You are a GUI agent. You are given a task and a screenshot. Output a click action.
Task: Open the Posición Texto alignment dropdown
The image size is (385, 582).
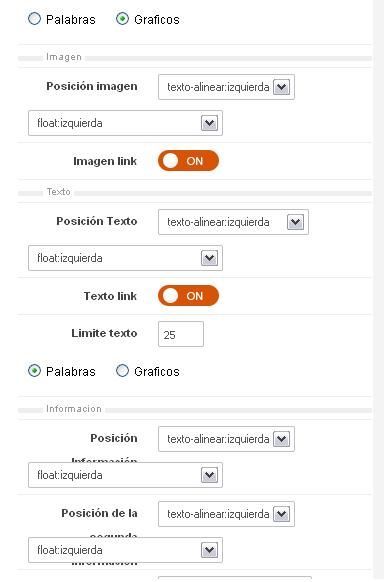click(x=233, y=222)
